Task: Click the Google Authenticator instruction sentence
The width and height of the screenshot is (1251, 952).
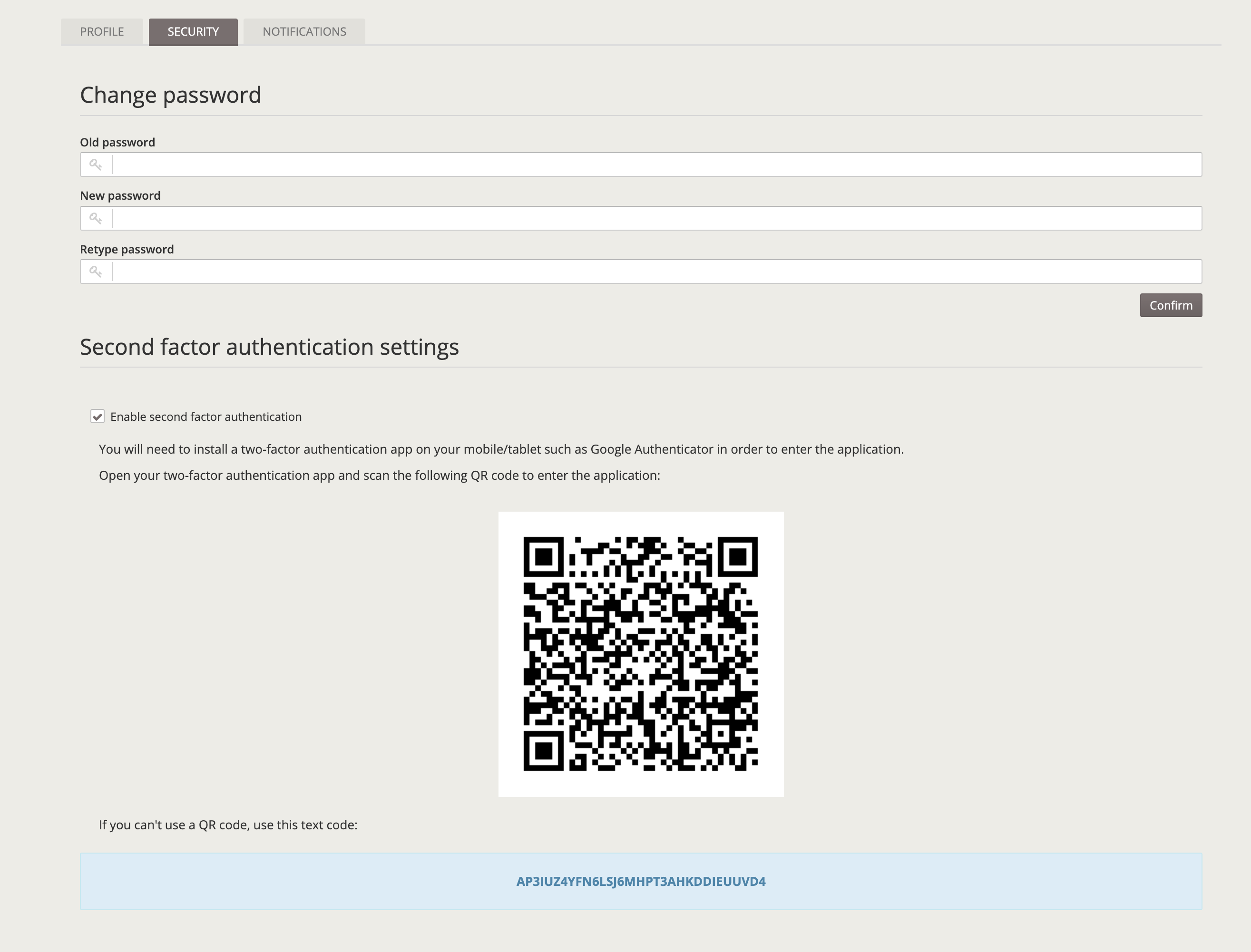Action: 501,449
